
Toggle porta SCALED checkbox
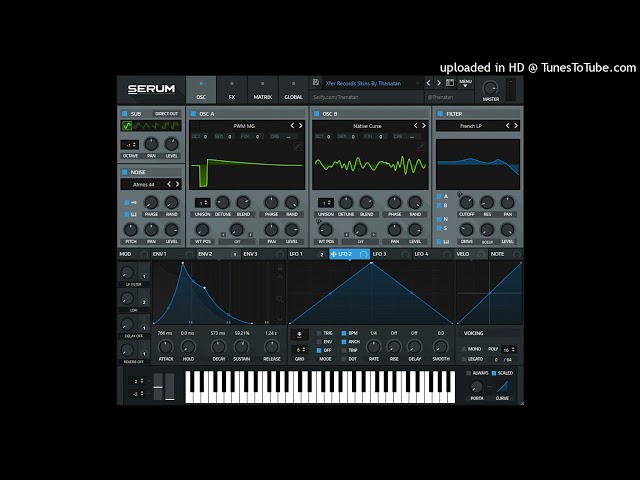click(494, 373)
